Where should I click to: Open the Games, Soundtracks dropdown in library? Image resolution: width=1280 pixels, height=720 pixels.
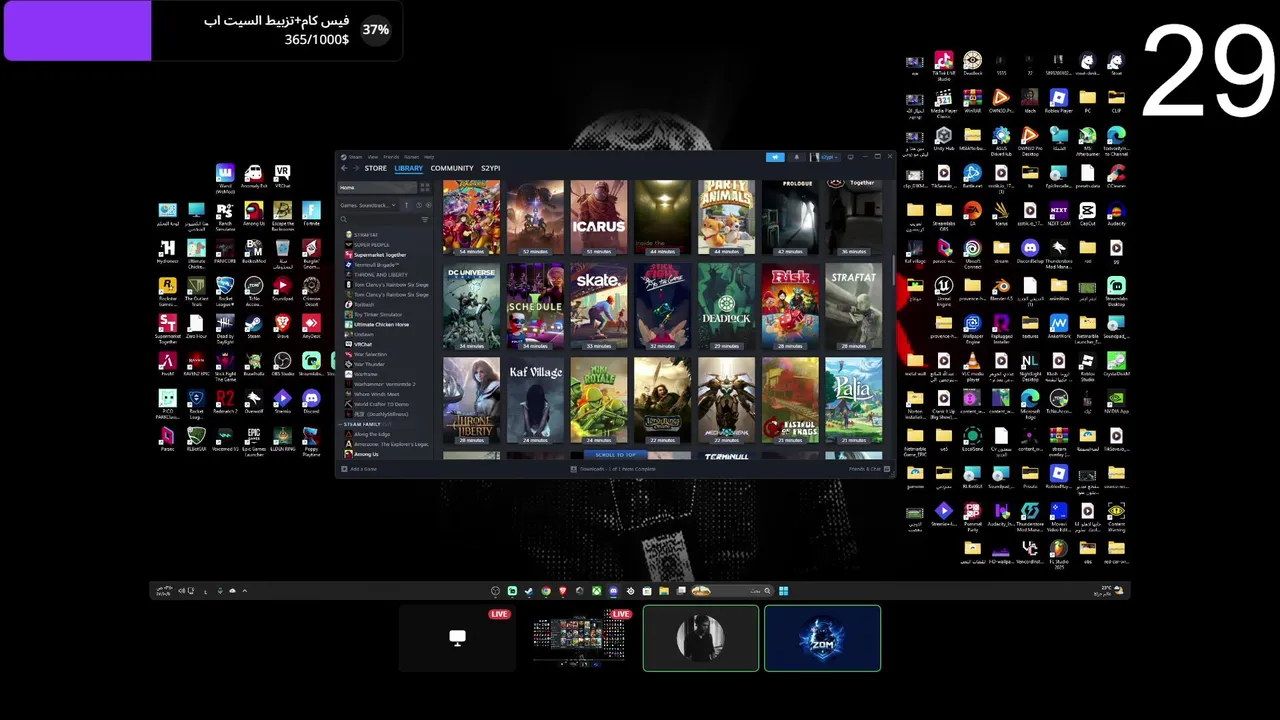coord(368,205)
